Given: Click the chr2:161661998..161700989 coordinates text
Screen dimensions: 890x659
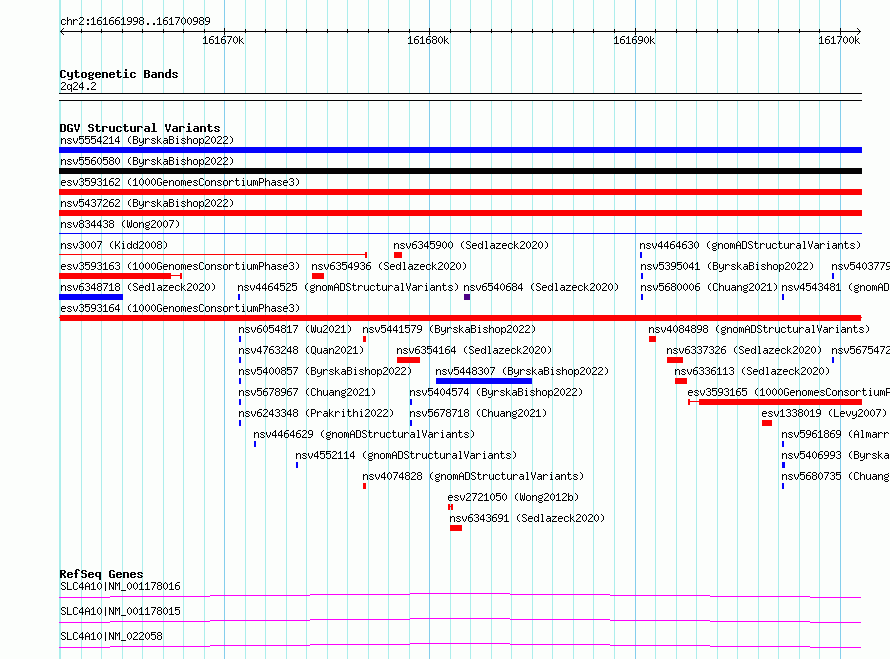Looking at the screenshot, I should click(135, 21).
